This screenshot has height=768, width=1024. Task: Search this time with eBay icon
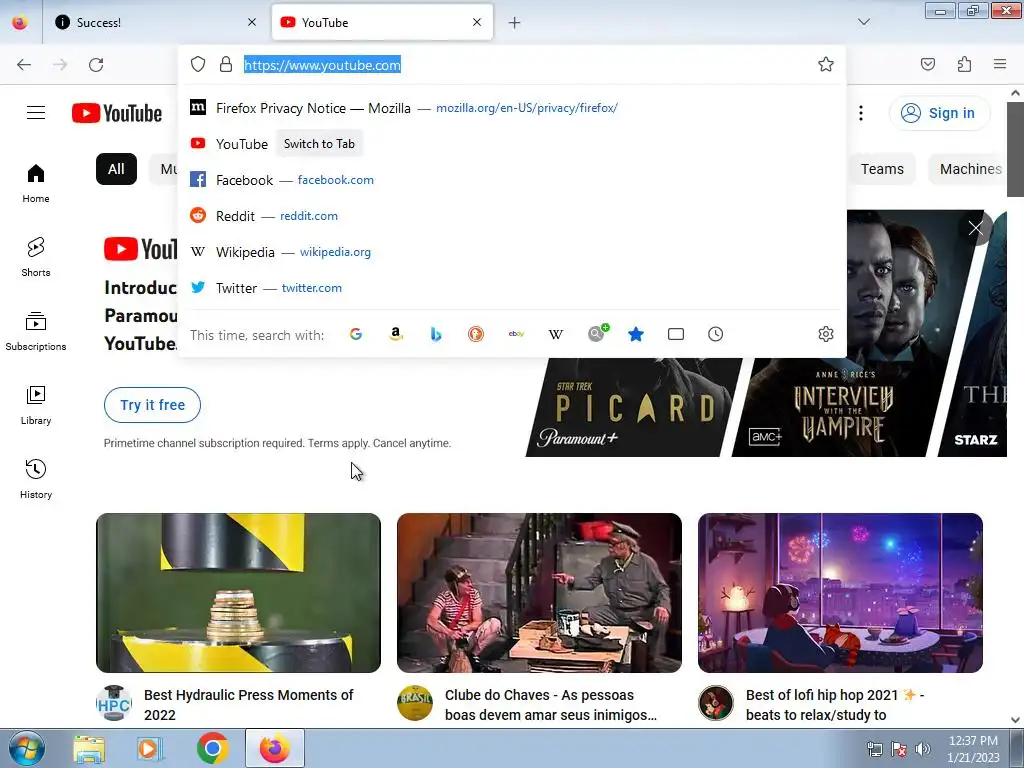(x=516, y=334)
